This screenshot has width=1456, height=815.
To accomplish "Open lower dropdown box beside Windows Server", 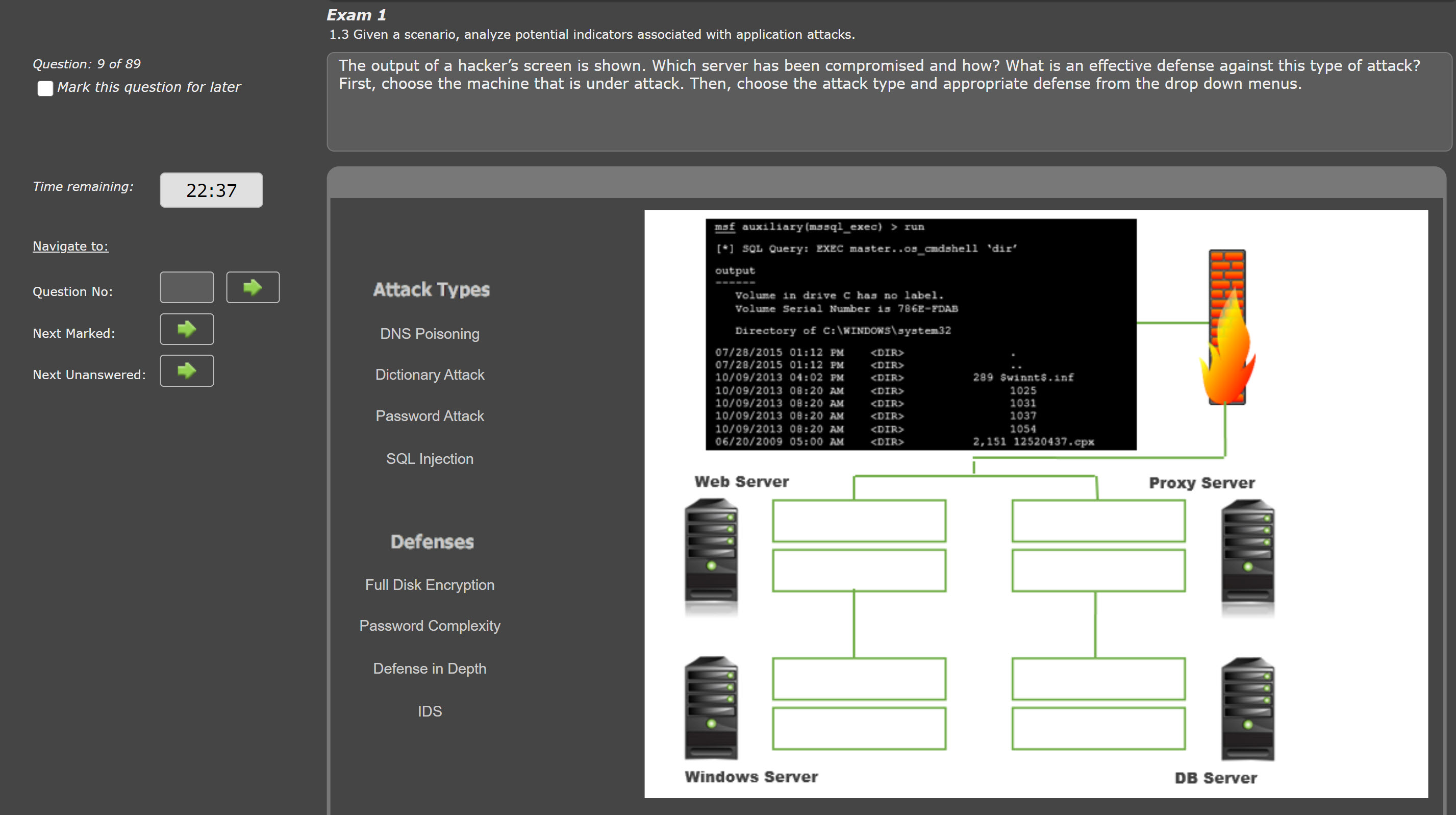I will point(859,728).
